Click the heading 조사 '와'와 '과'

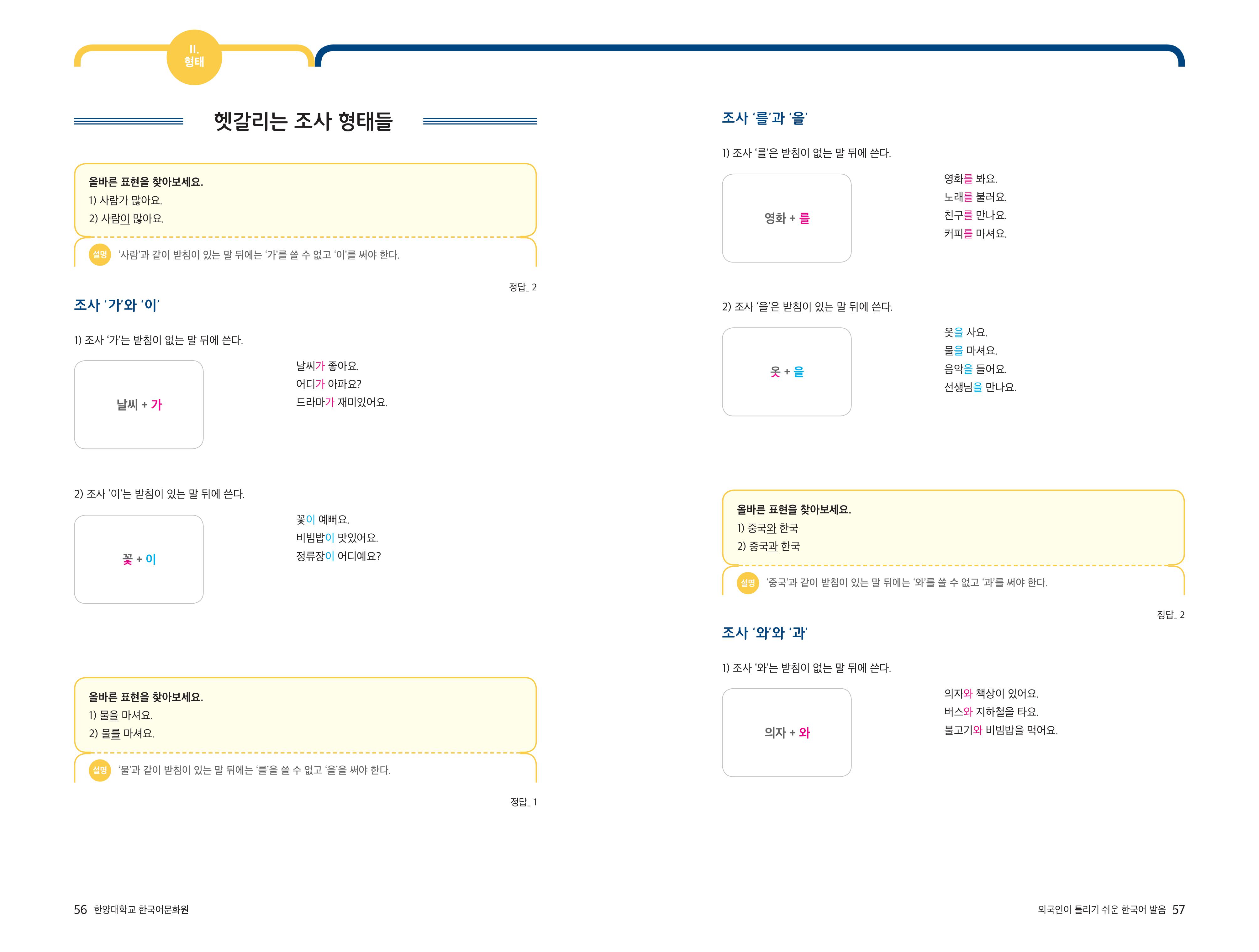tap(764, 633)
